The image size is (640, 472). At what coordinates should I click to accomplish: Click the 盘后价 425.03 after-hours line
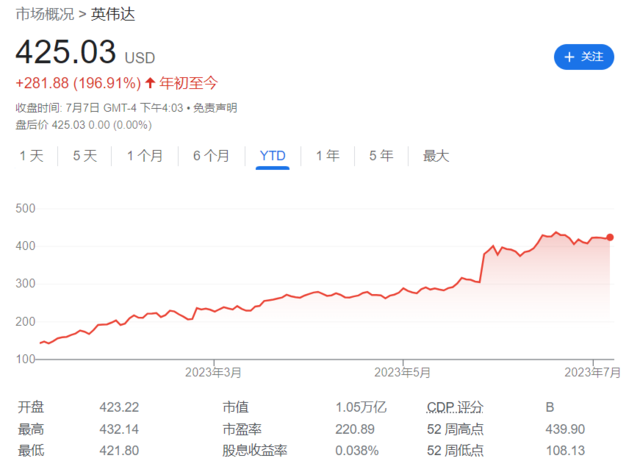(84, 125)
